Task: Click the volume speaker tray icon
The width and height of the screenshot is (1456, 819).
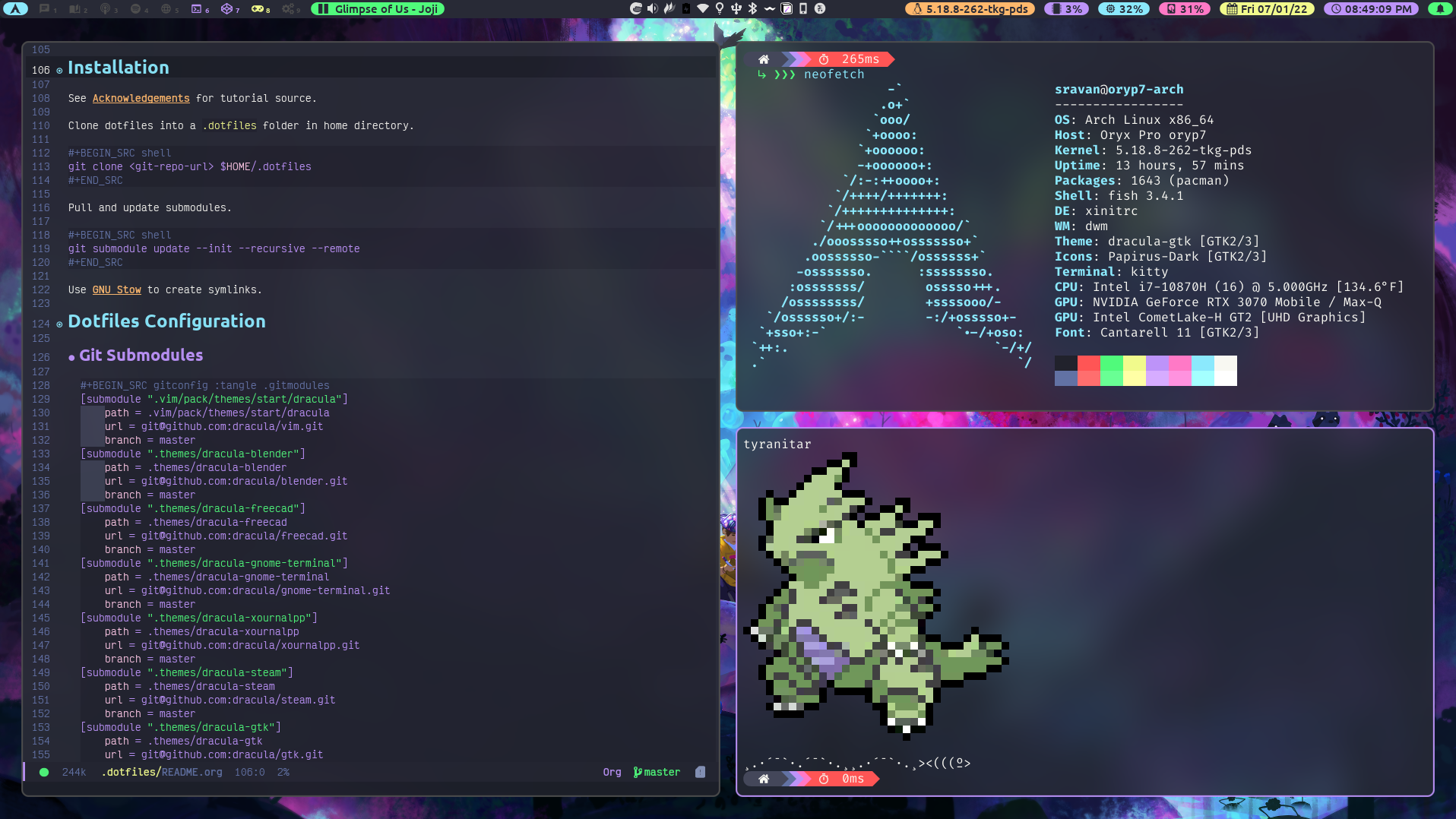Action: click(x=652, y=8)
